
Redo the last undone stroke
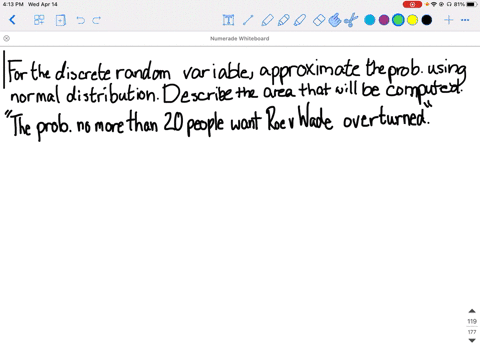97,20
